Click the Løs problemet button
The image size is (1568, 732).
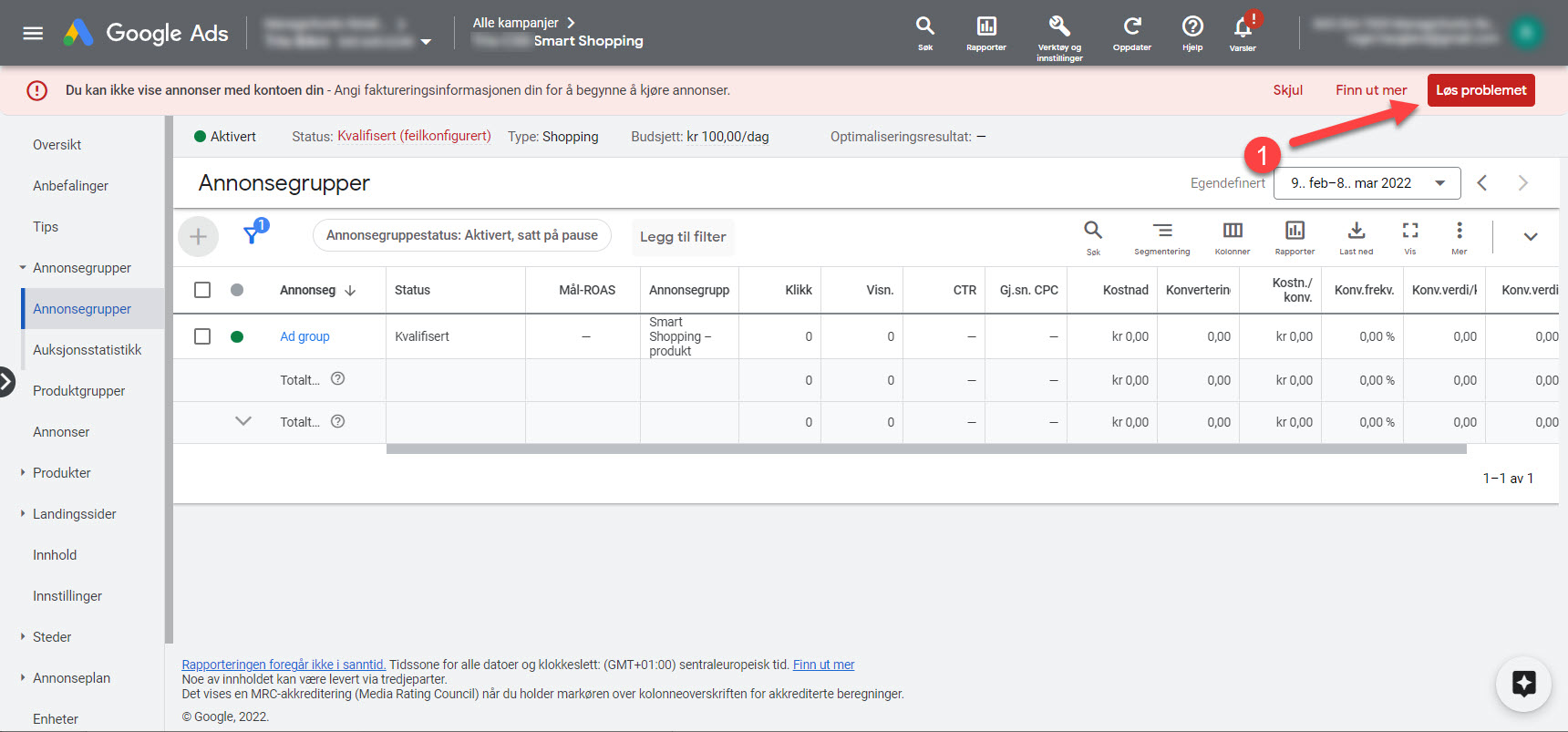[1481, 90]
